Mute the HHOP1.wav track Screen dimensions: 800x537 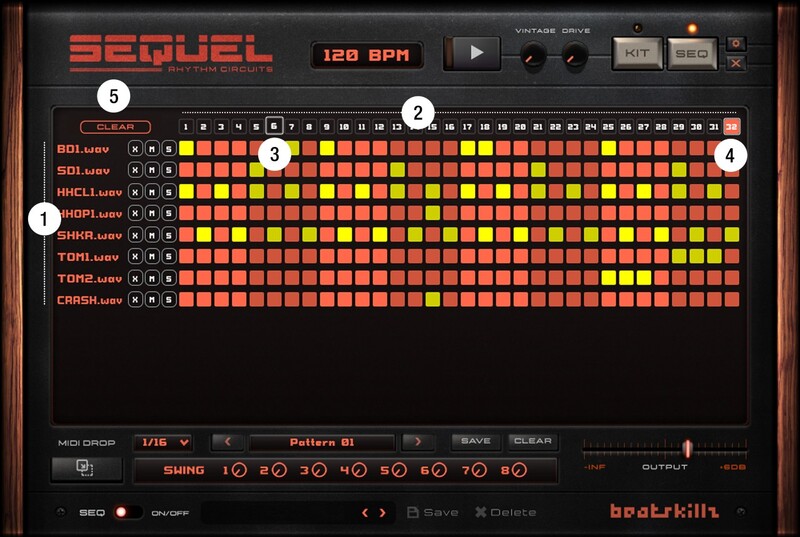[x=152, y=213]
